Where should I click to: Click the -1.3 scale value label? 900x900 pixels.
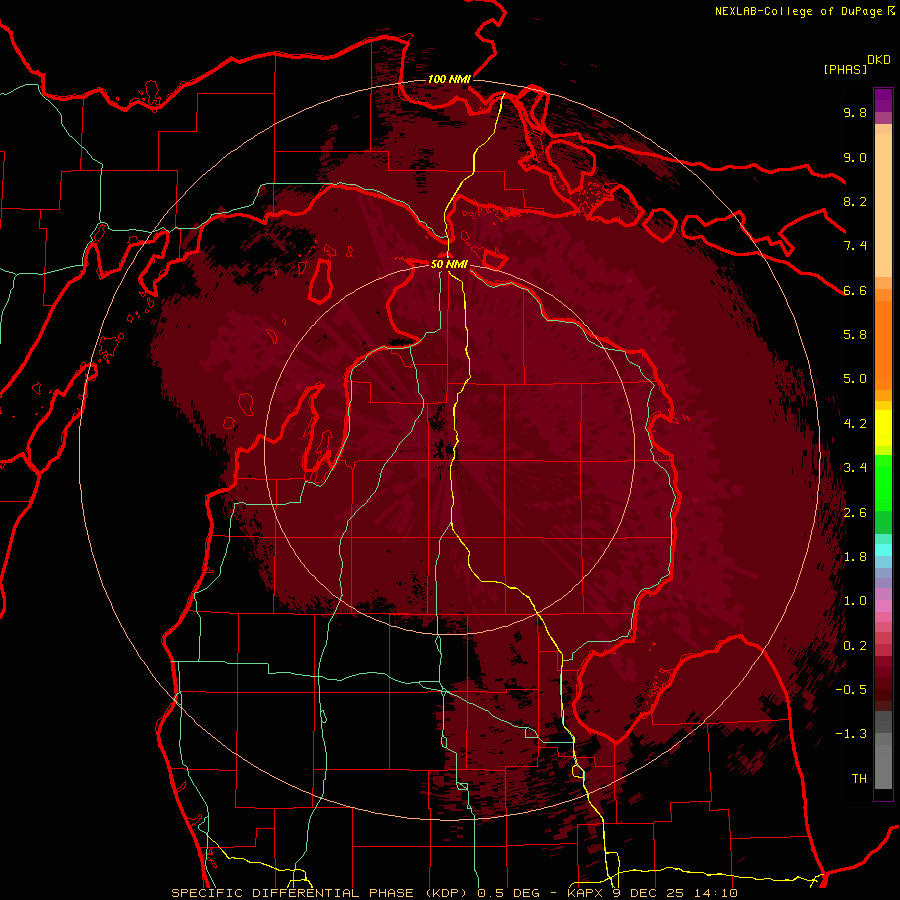pyautogui.click(x=851, y=734)
